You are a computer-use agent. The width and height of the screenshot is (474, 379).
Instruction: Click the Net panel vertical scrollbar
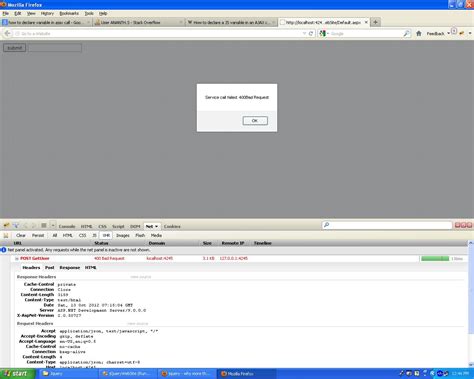[x=471, y=303]
